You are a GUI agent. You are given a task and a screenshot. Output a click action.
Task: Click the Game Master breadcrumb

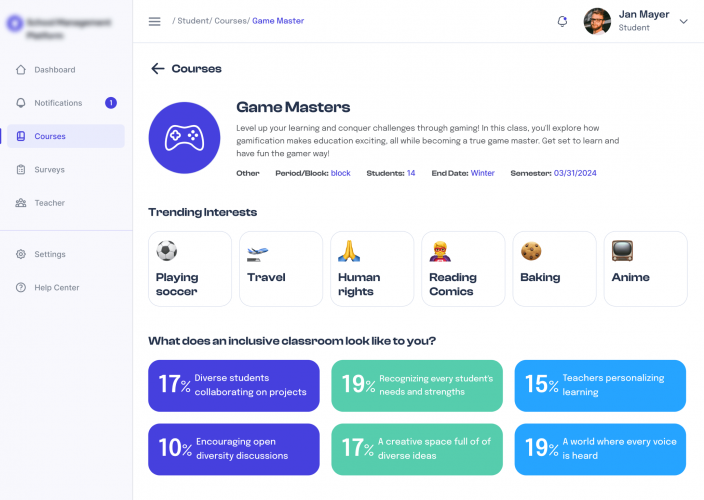click(x=278, y=21)
